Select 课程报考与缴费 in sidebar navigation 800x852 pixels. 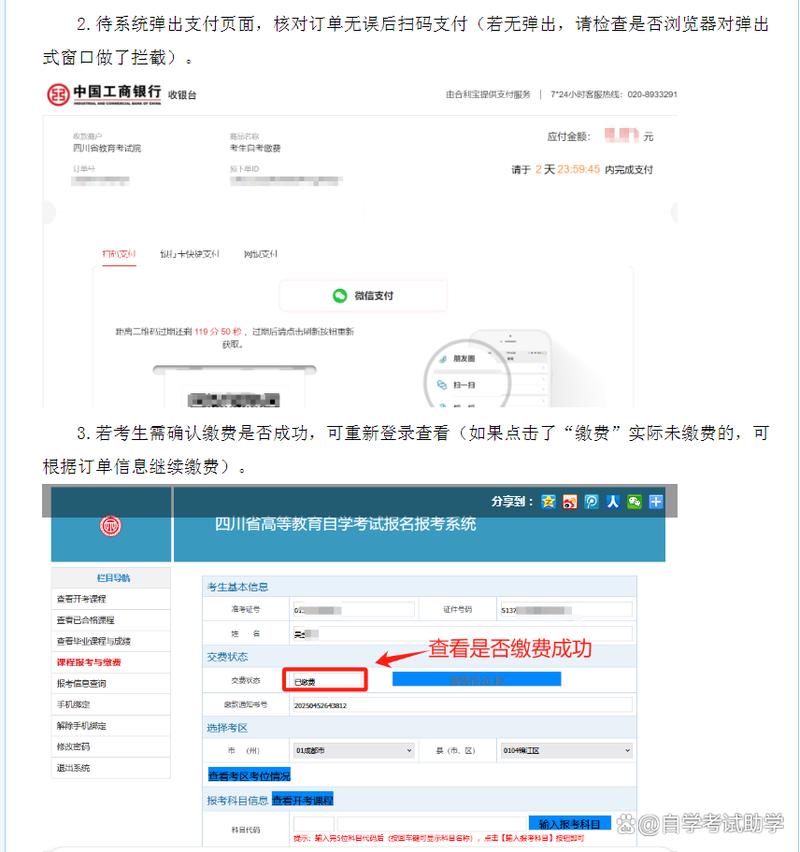tap(91, 663)
